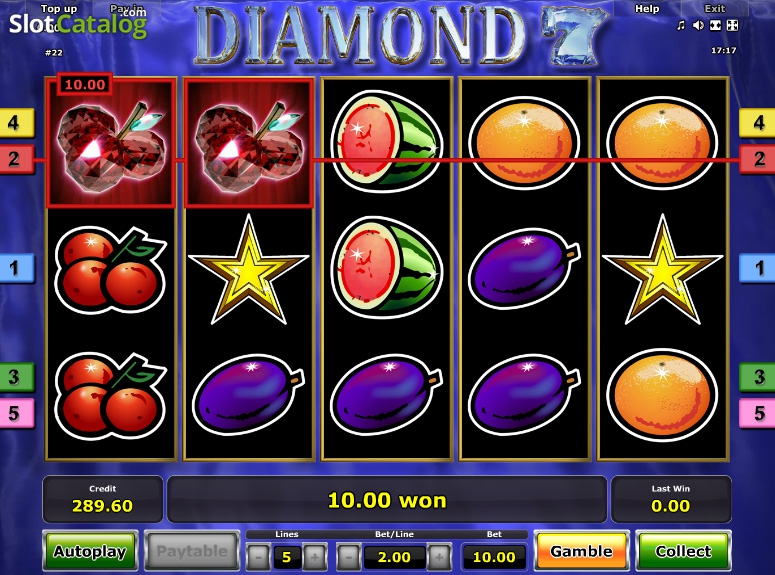Increase the number of Lines
The height and width of the screenshot is (575, 775).
coord(315,557)
